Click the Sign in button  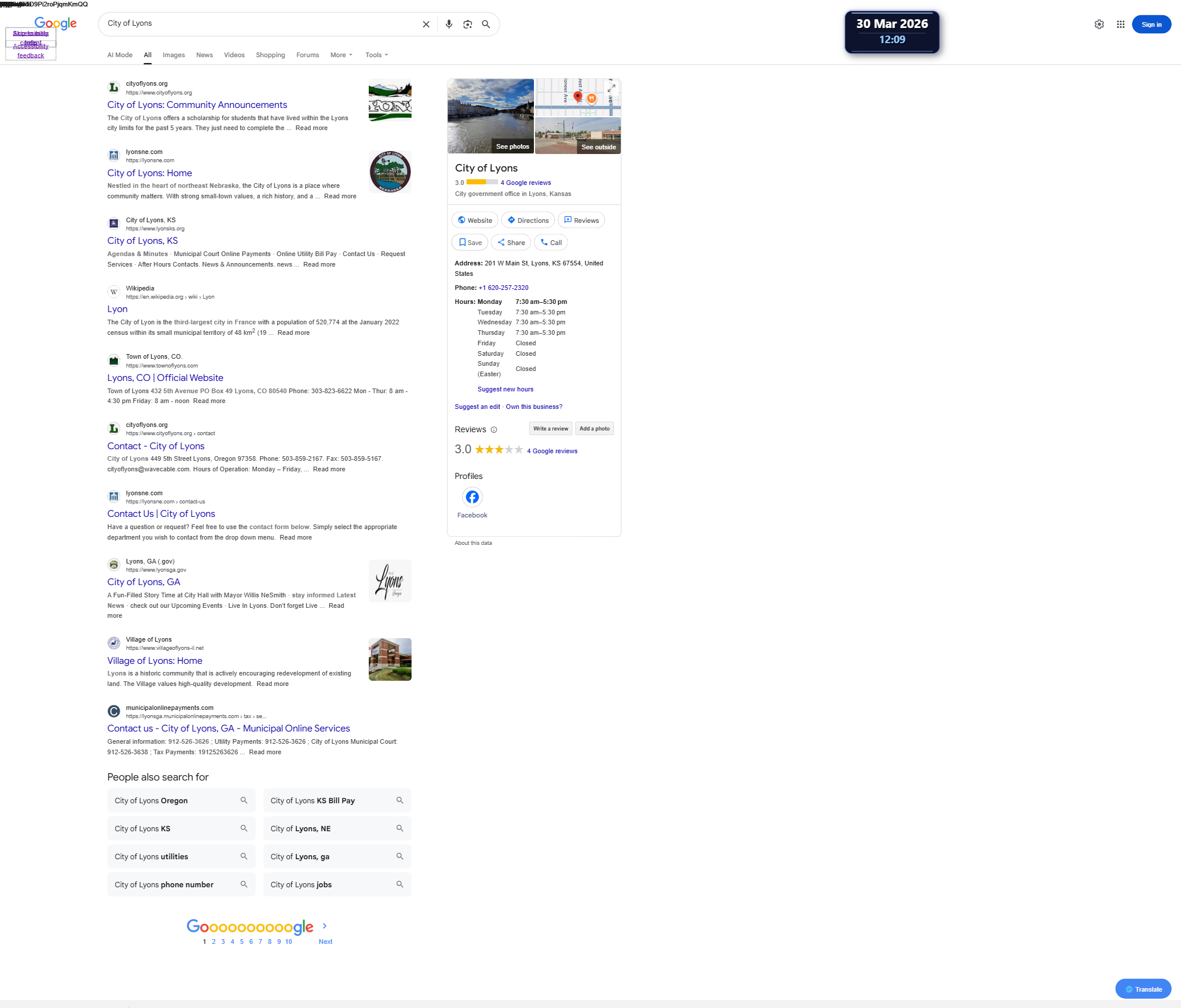point(1151,24)
